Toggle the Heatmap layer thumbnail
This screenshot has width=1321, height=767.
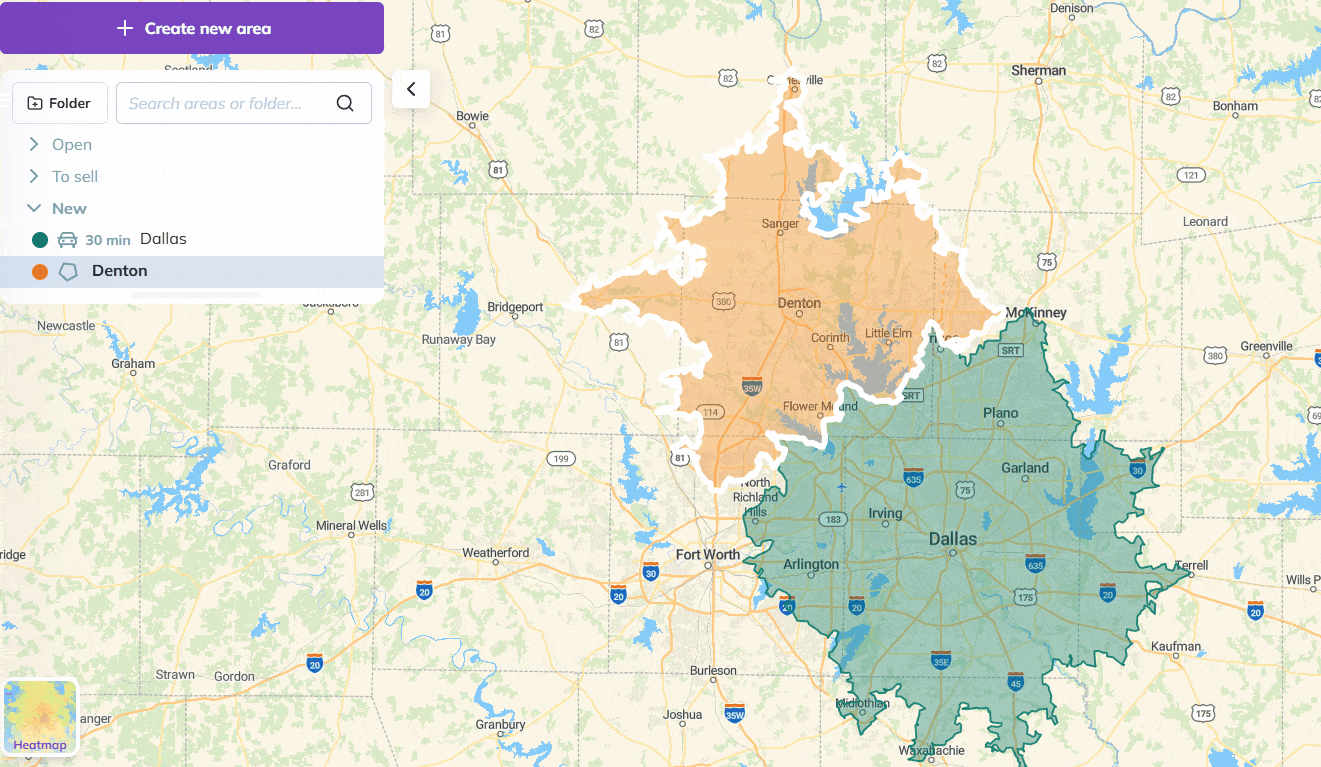click(x=40, y=717)
